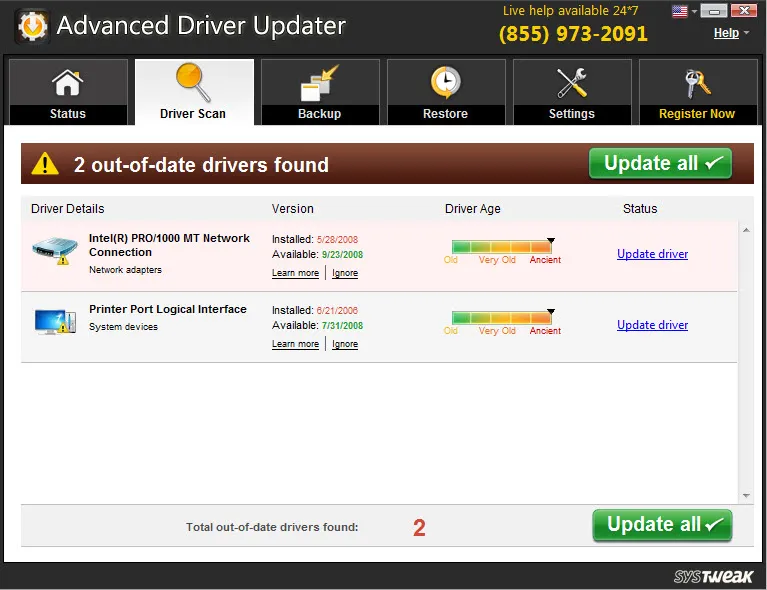767x590 pixels.
Task: Click the Version column header
Action: pyautogui.click(x=293, y=209)
